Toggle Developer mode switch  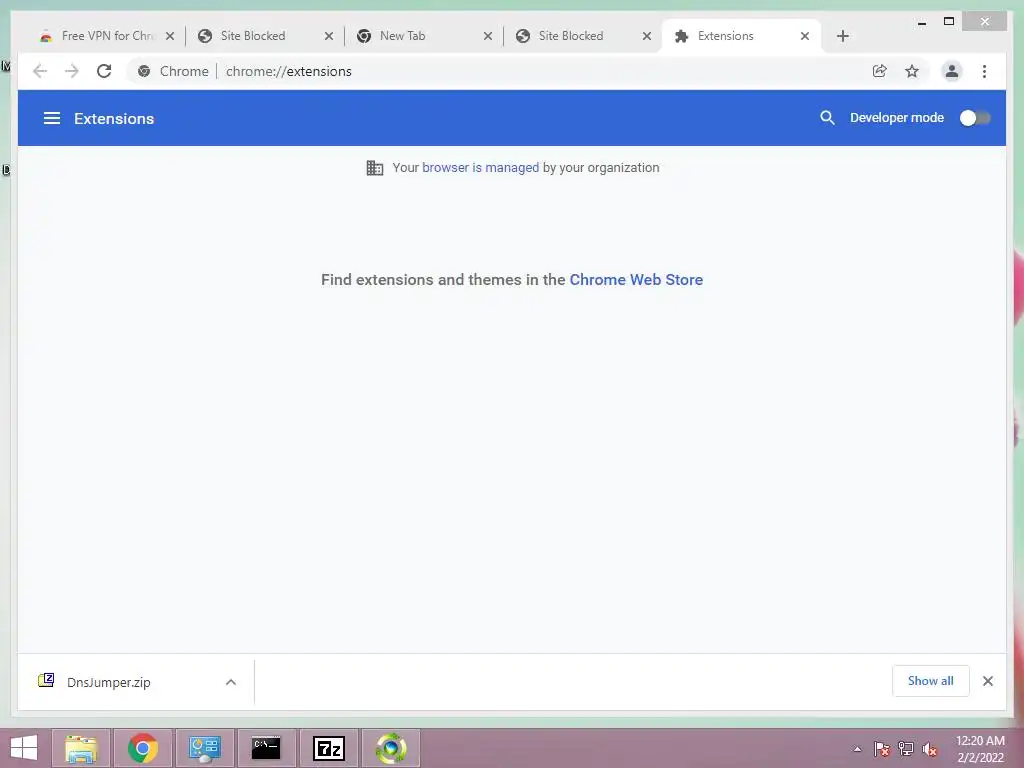pyautogui.click(x=974, y=118)
